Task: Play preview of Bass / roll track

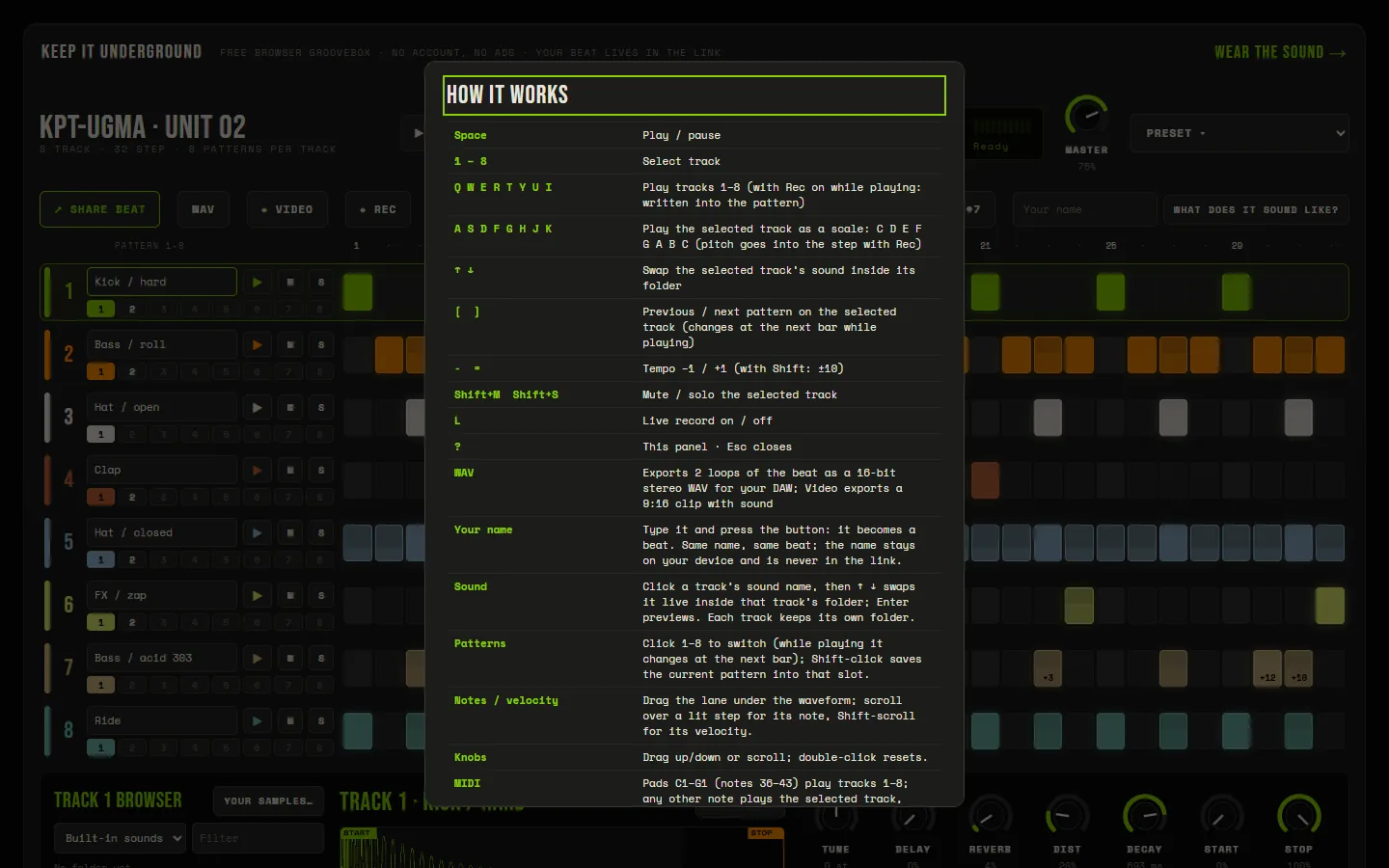Action: point(257,345)
